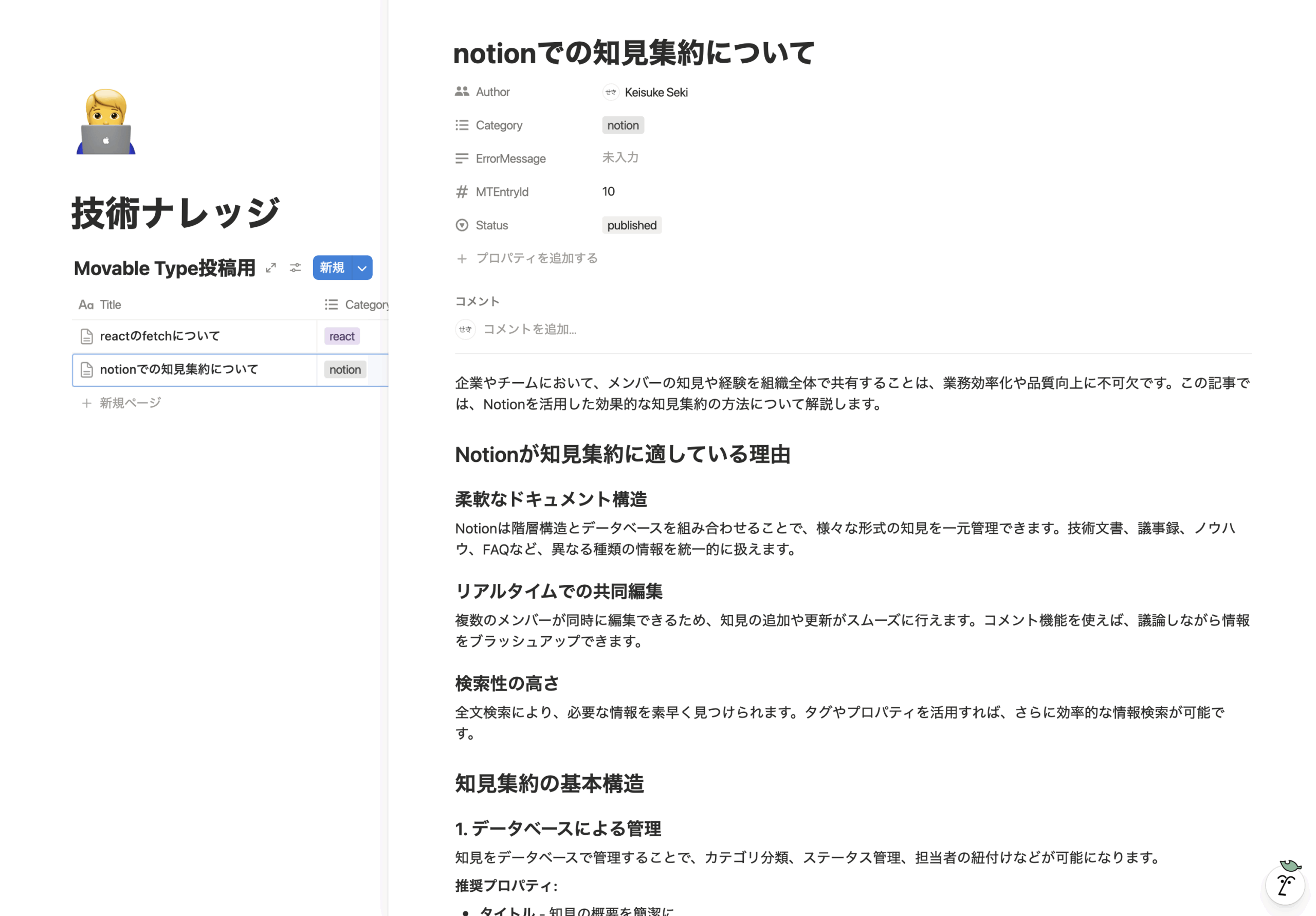Click the Author people icon

pos(462,92)
